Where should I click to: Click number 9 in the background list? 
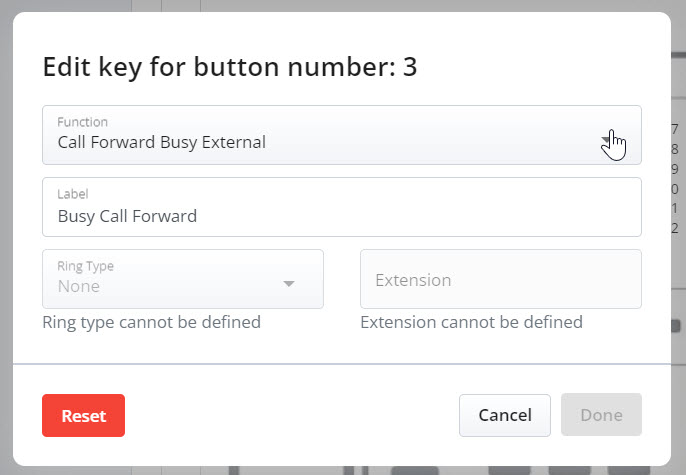[675, 169]
